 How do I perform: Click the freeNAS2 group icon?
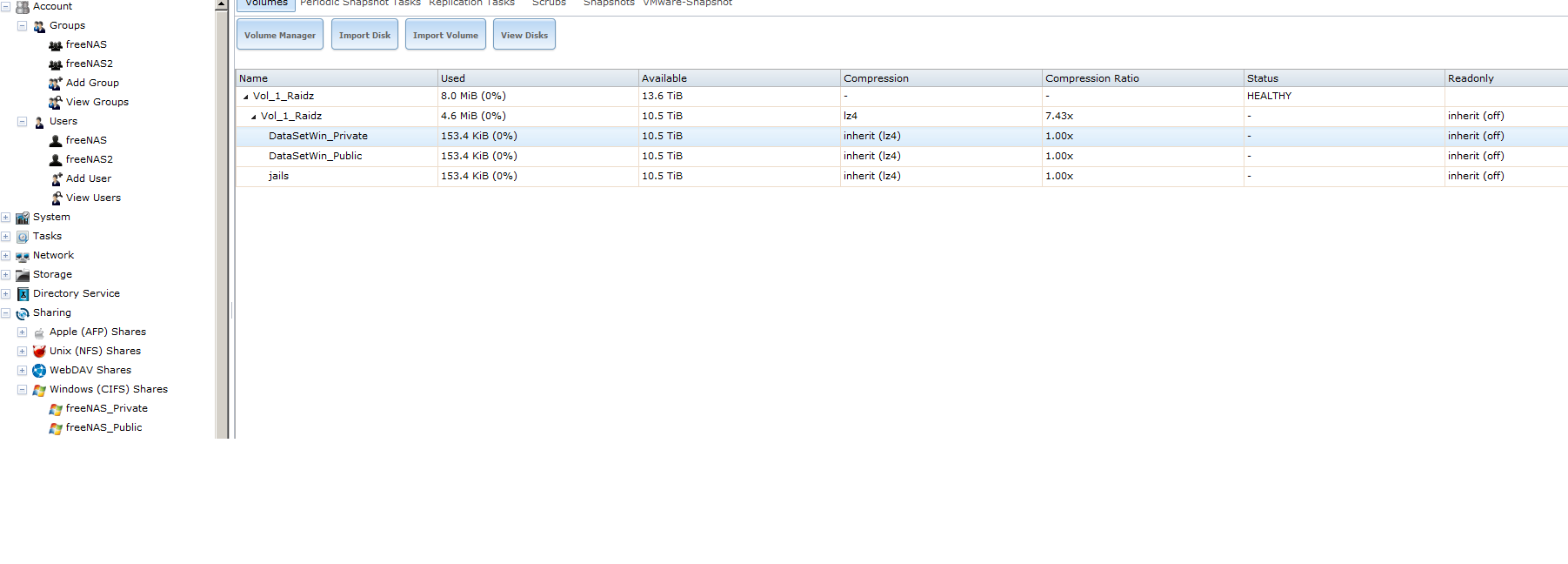(56, 64)
